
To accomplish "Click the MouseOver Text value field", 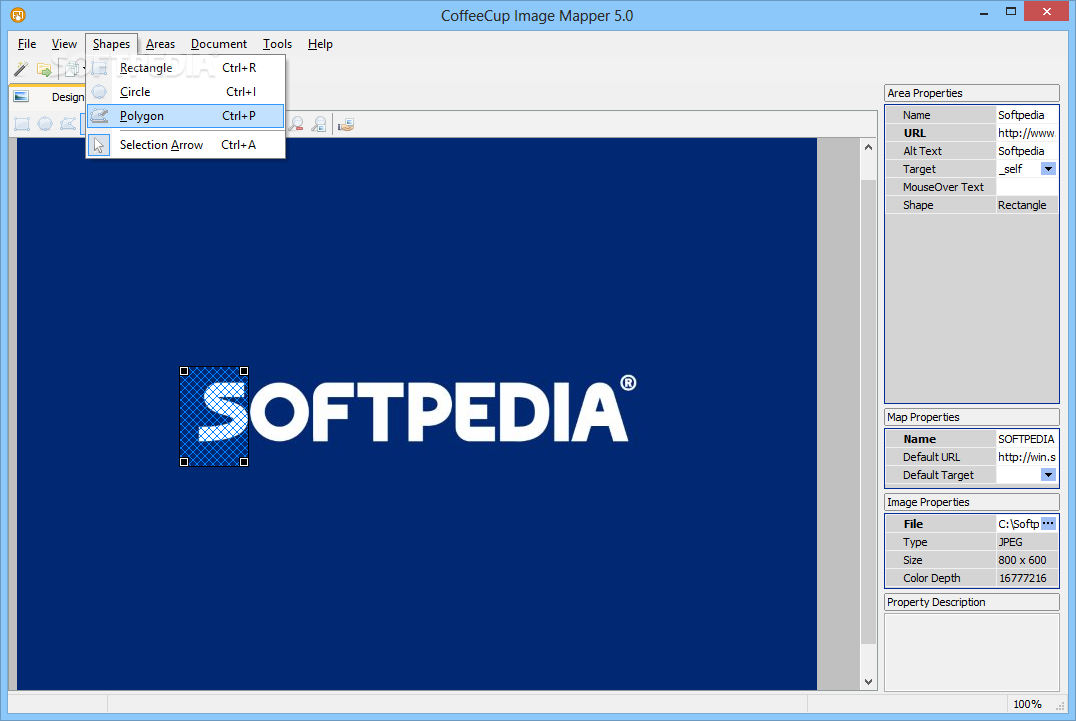I will [x=1027, y=187].
